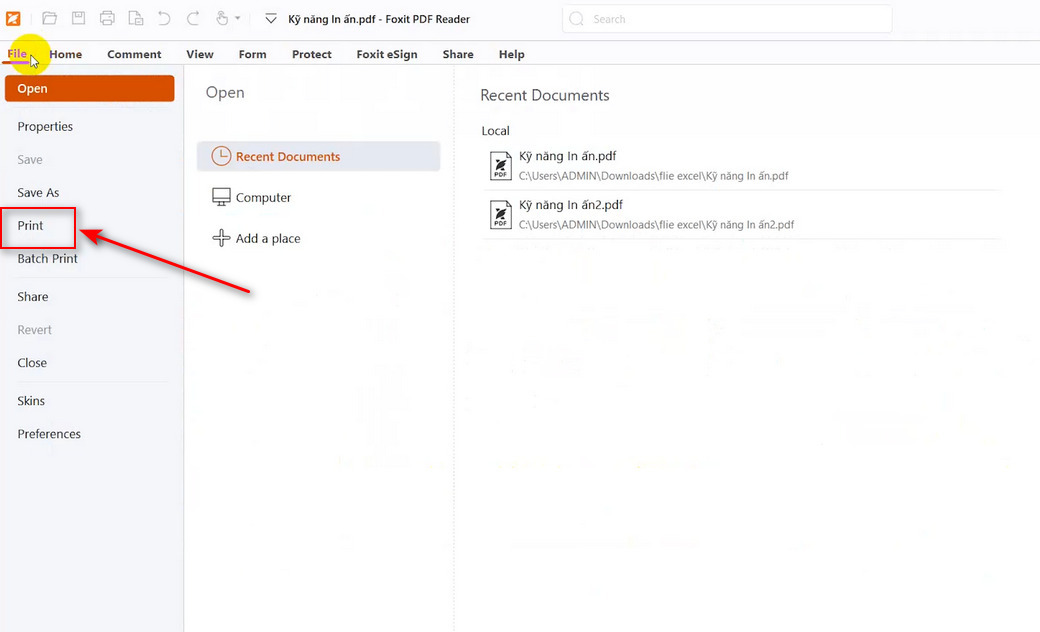The image size is (1040, 632).
Task: Click the undo arrow icon
Action: pos(164,18)
